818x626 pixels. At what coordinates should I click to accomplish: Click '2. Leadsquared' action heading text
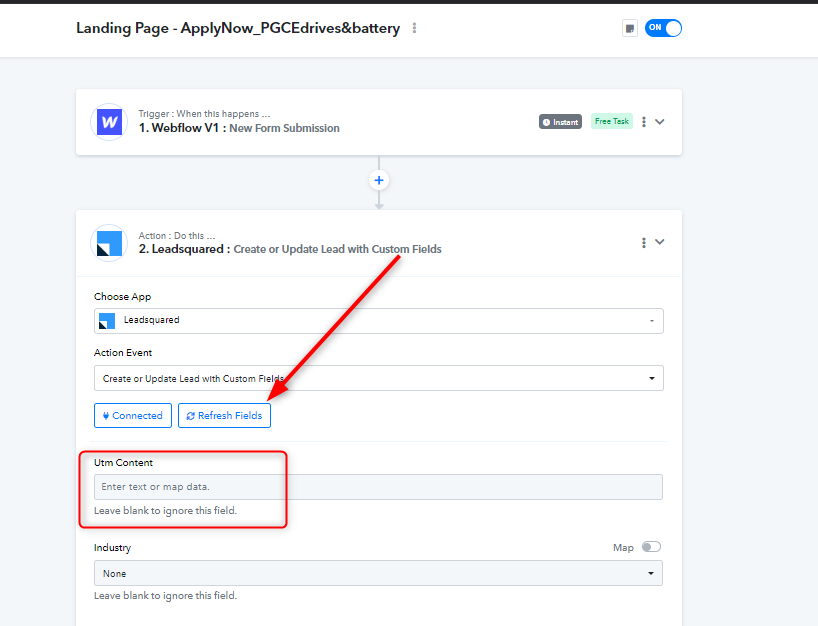pos(181,249)
